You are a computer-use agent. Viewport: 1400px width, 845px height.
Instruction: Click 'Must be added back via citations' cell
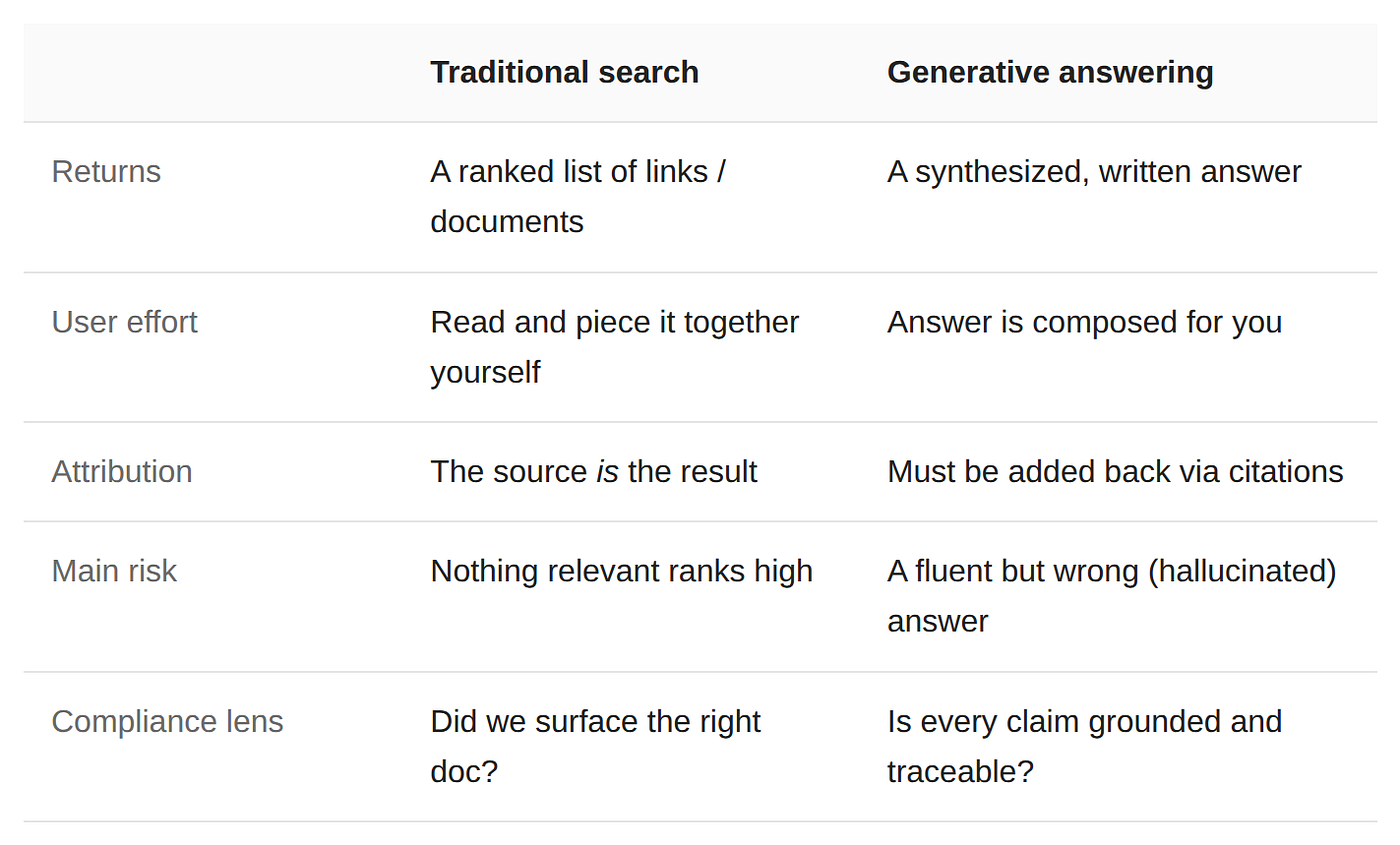[1115, 471]
